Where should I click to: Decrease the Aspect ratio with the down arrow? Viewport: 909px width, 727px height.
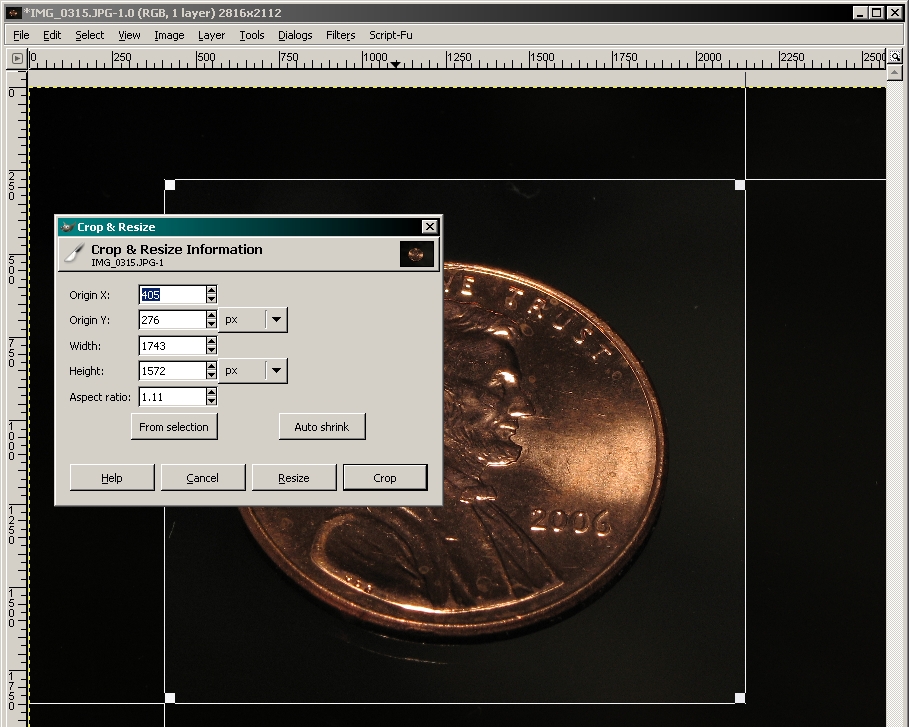pos(211,401)
